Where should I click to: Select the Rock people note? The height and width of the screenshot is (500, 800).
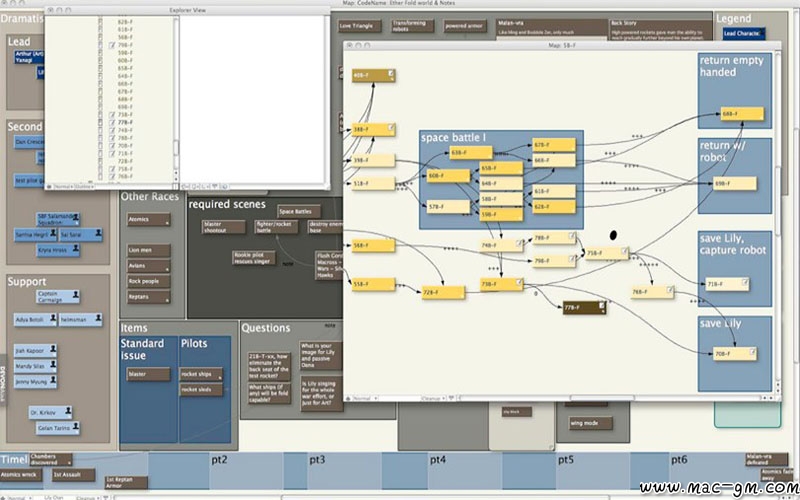pyautogui.click(x=148, y=281)
